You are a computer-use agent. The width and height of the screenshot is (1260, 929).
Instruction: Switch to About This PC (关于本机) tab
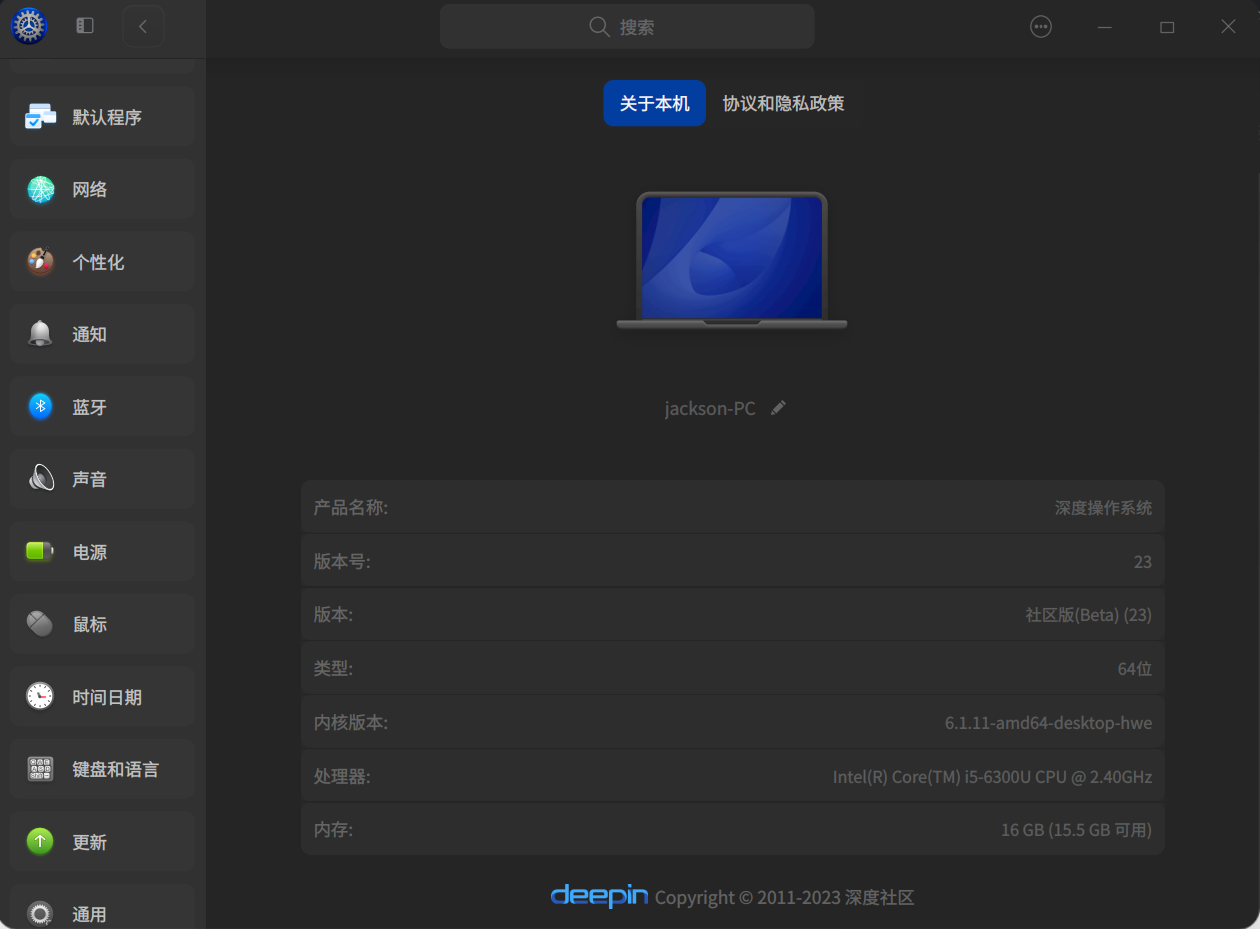point(654,103)
